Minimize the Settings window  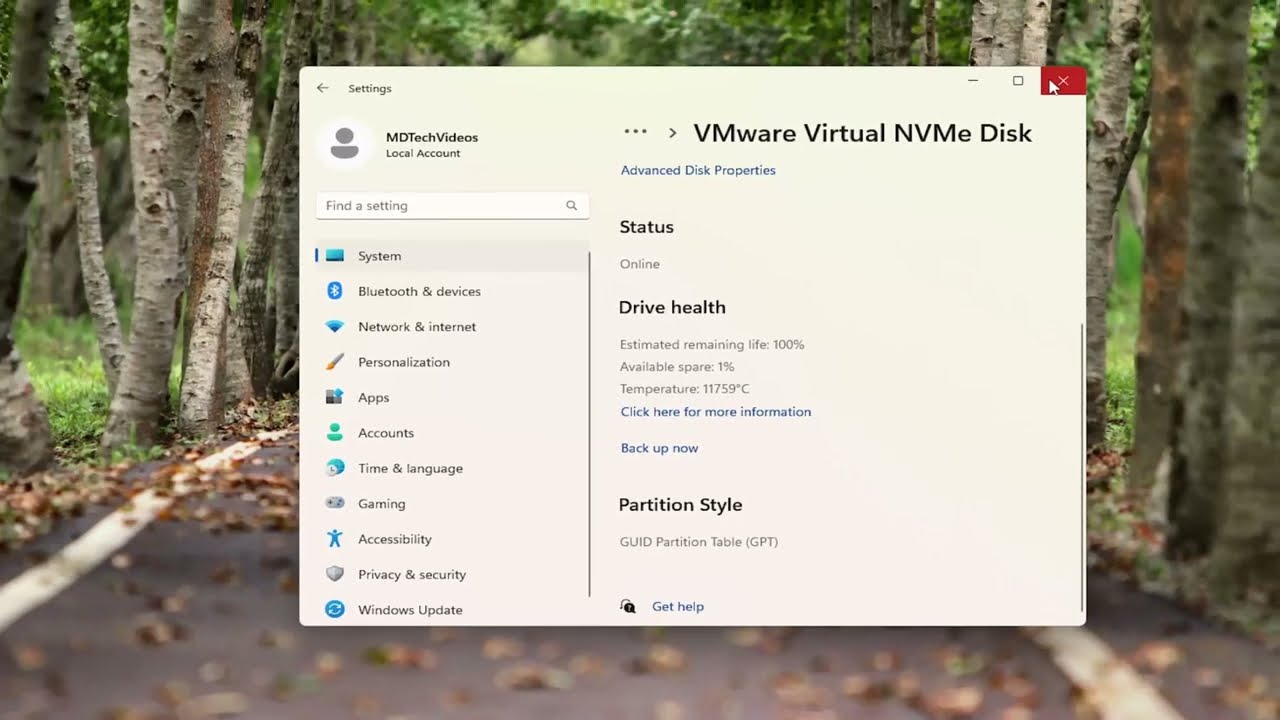pyautogui.click(x=973, y=81)
